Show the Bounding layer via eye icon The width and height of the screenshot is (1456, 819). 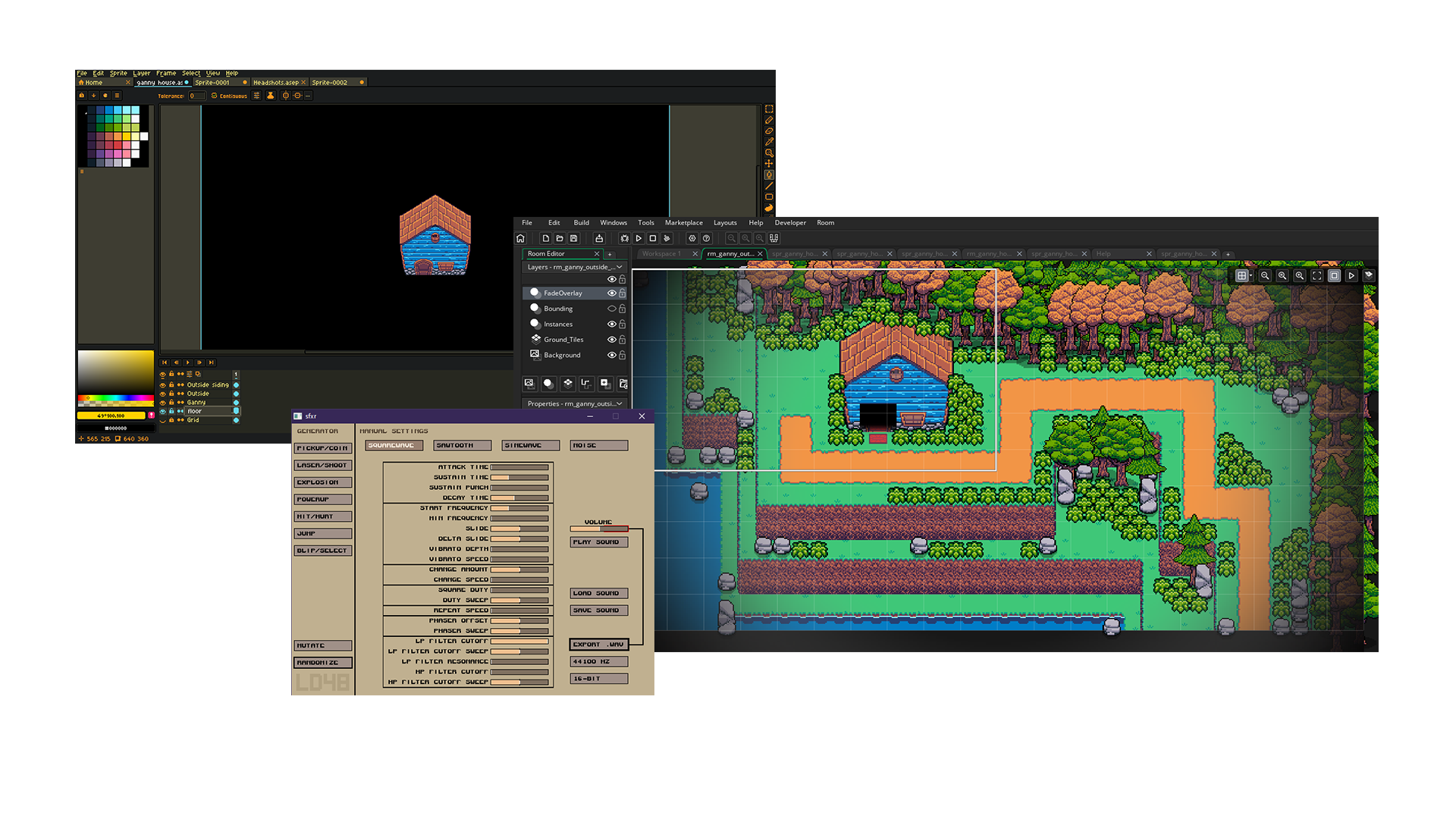coord(611,309)
